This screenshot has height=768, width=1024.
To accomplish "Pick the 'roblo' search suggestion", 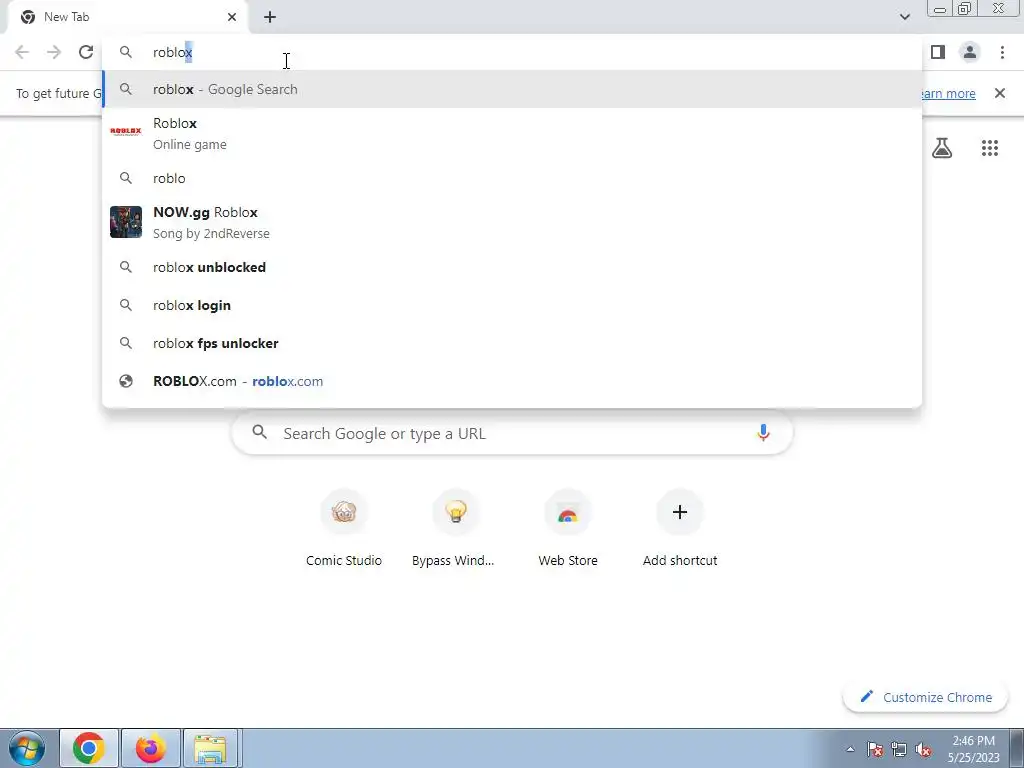I will 512,178.
